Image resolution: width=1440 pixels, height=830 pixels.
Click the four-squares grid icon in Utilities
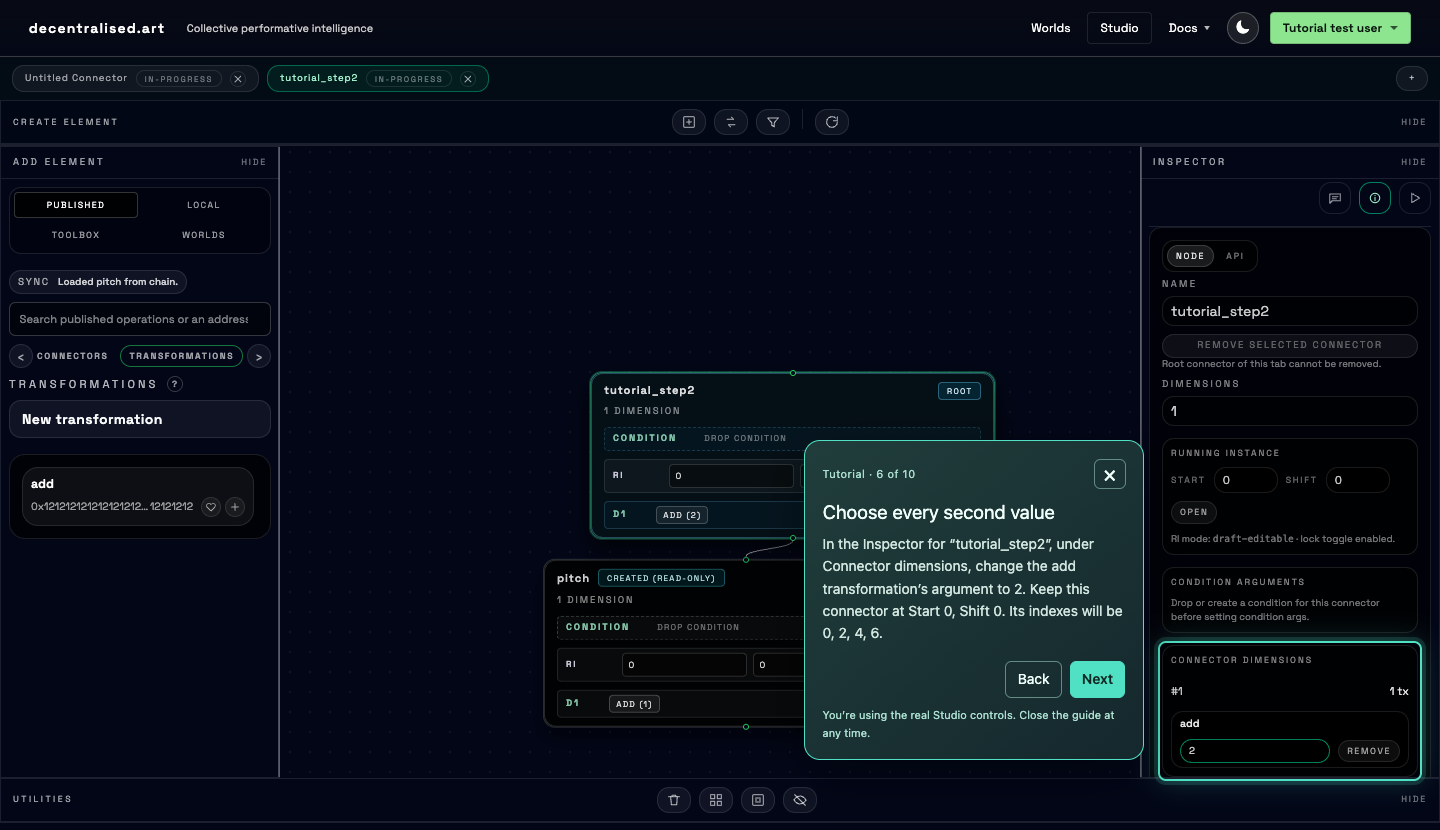(x=716, y=800)
